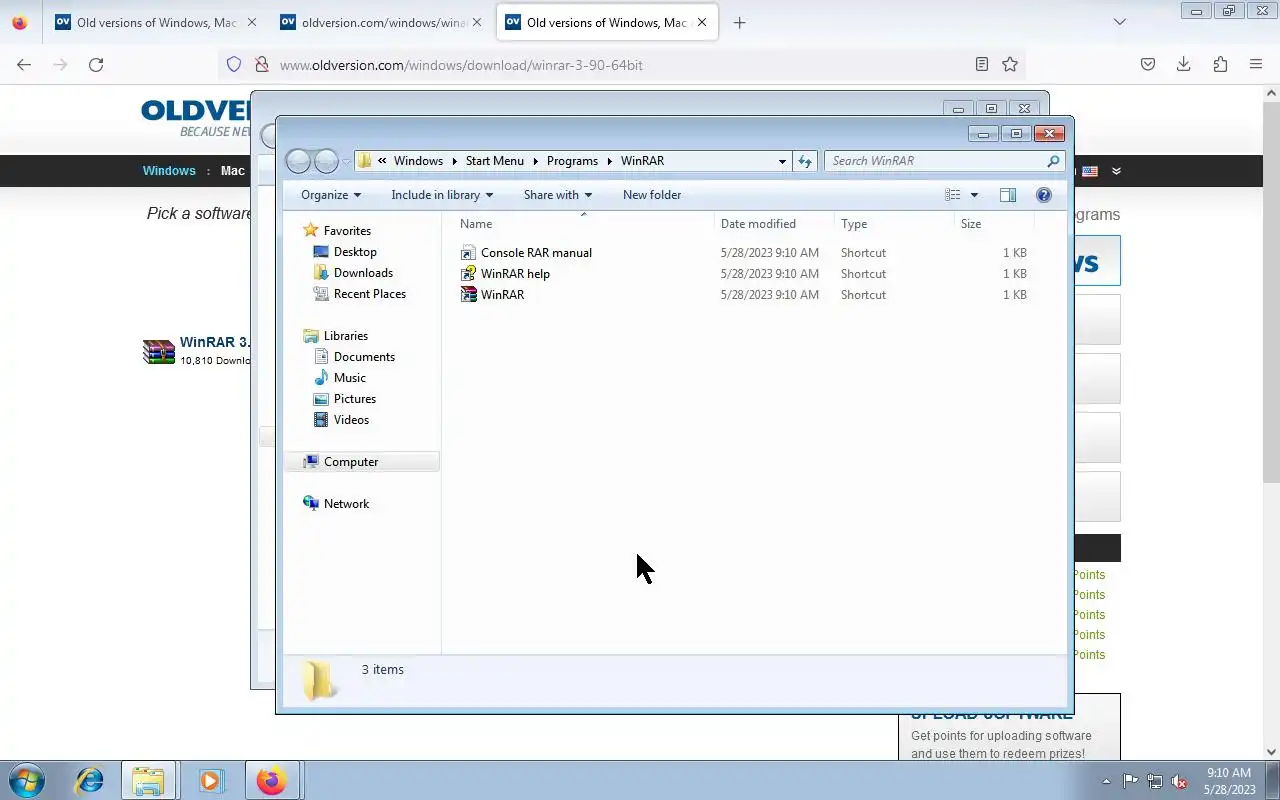Navigate to Programs breadcrumb
The height and width of the screenshot is (800, 1280).
click(572, 161)
